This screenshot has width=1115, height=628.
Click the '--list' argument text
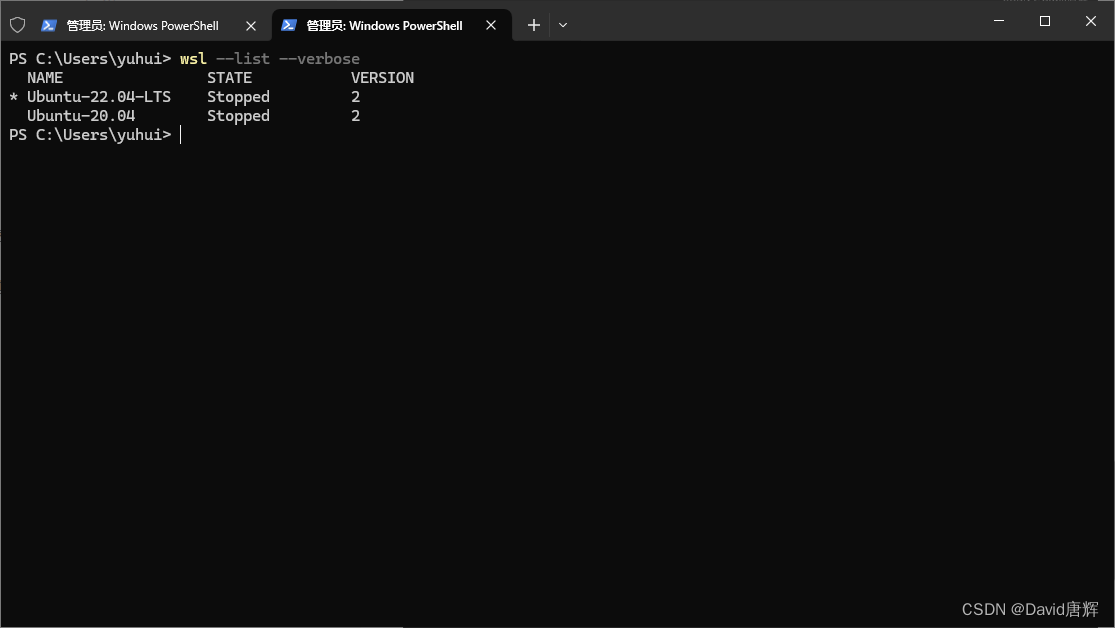click(x=242, y=59)
